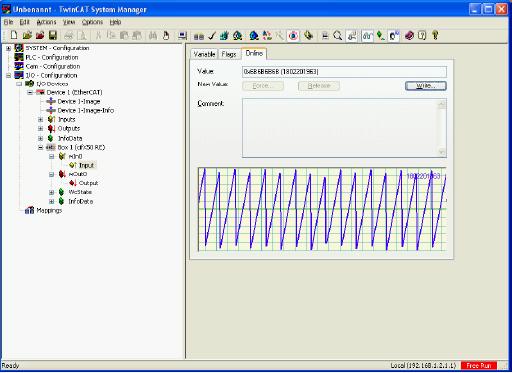Open the File menu

click(8, 22)
